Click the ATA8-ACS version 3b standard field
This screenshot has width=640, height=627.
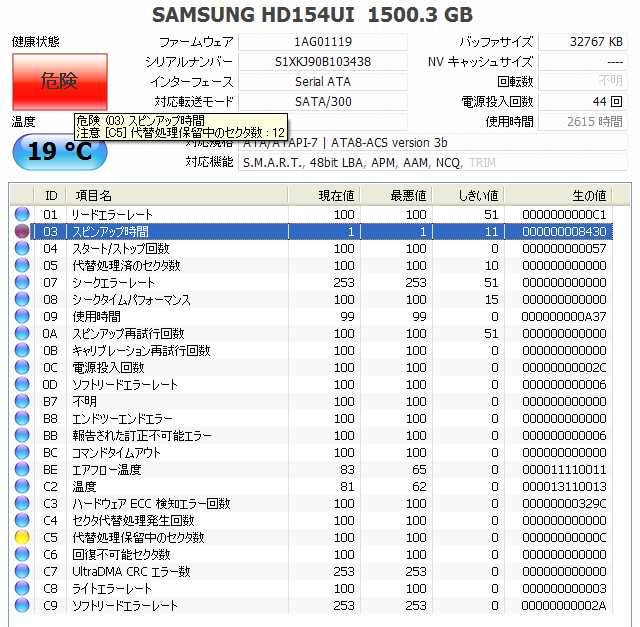click(433, 142)
